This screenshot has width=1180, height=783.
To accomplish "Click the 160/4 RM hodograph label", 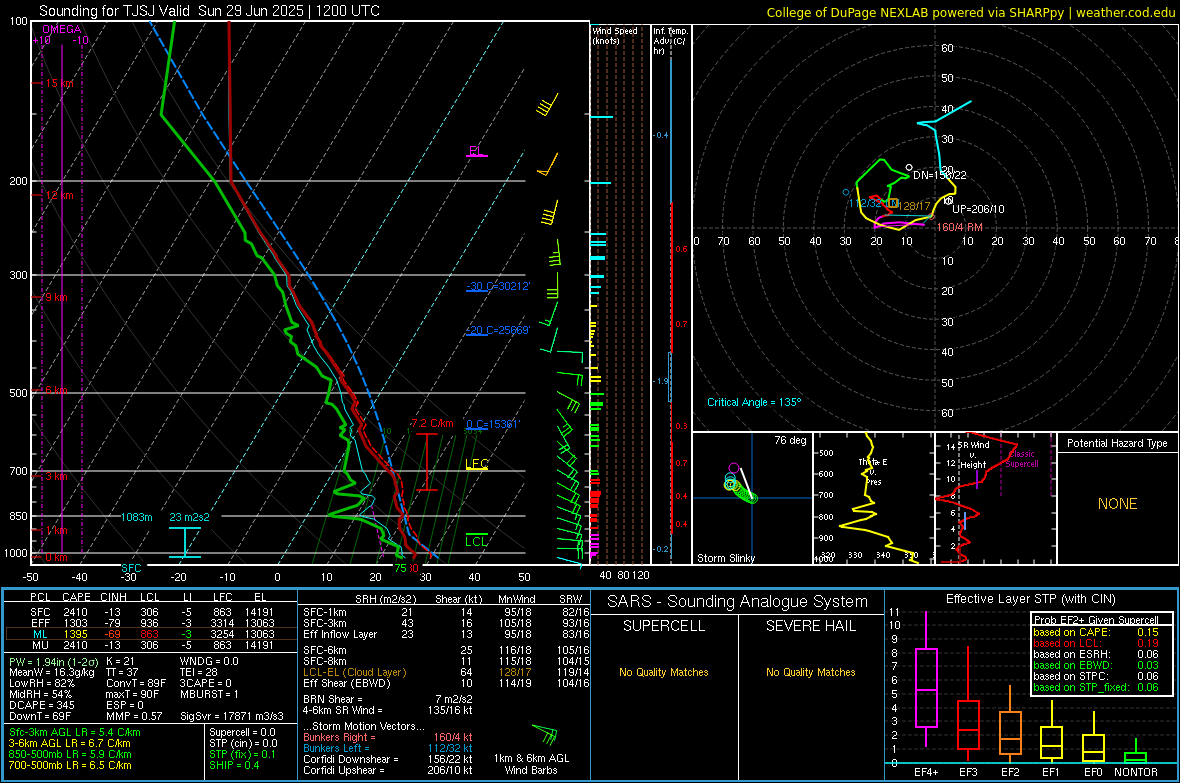I will tap(960, 227).
